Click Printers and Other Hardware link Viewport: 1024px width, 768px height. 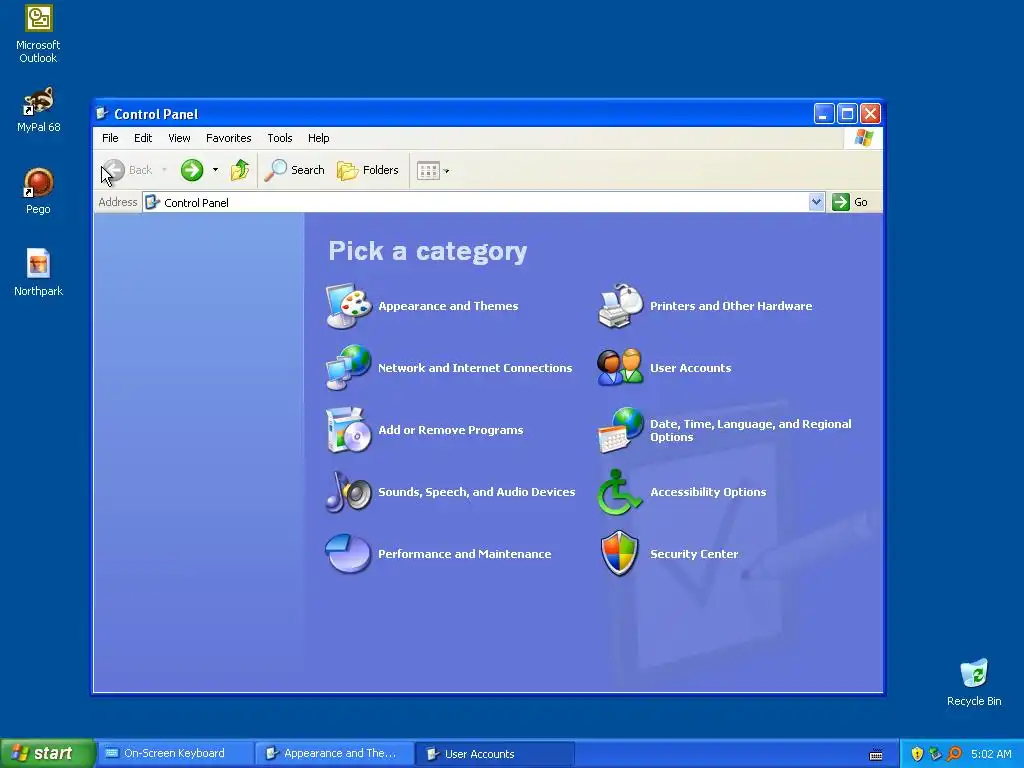731,306
